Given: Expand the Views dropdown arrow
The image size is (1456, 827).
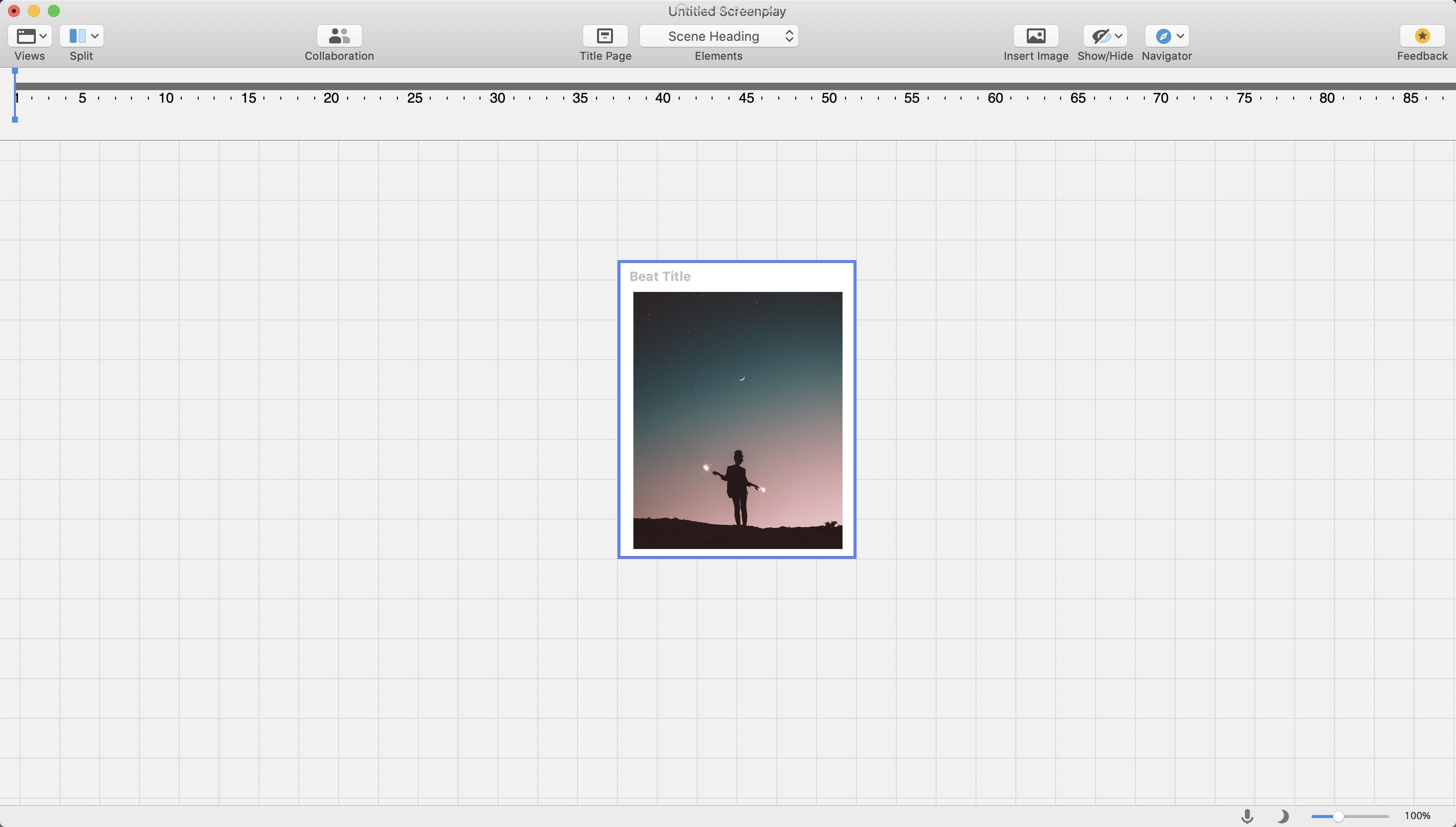Looking at the screenshot, I should tap(44, 36).
